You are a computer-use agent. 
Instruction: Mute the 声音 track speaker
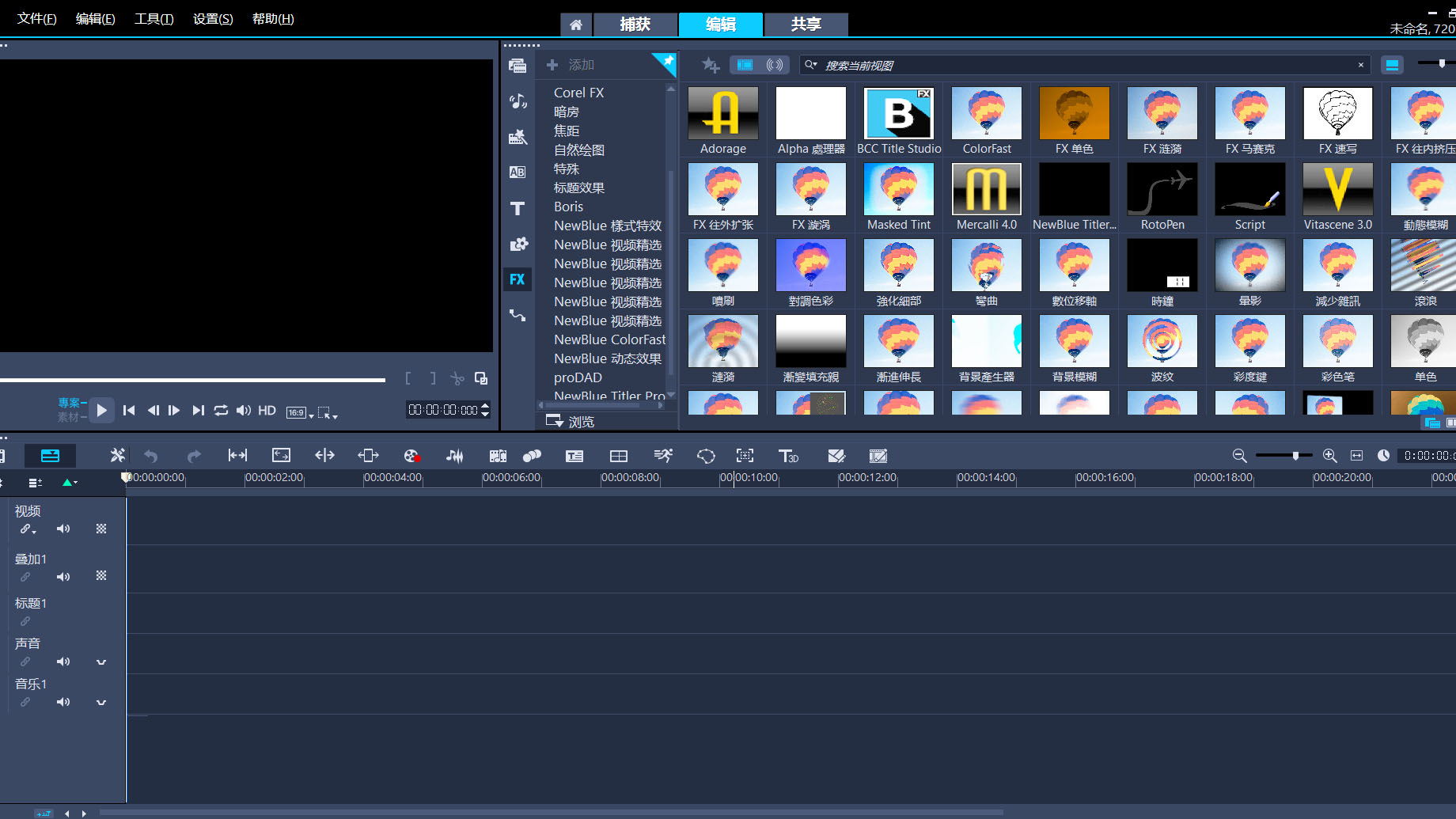click(x=63, y=662)
